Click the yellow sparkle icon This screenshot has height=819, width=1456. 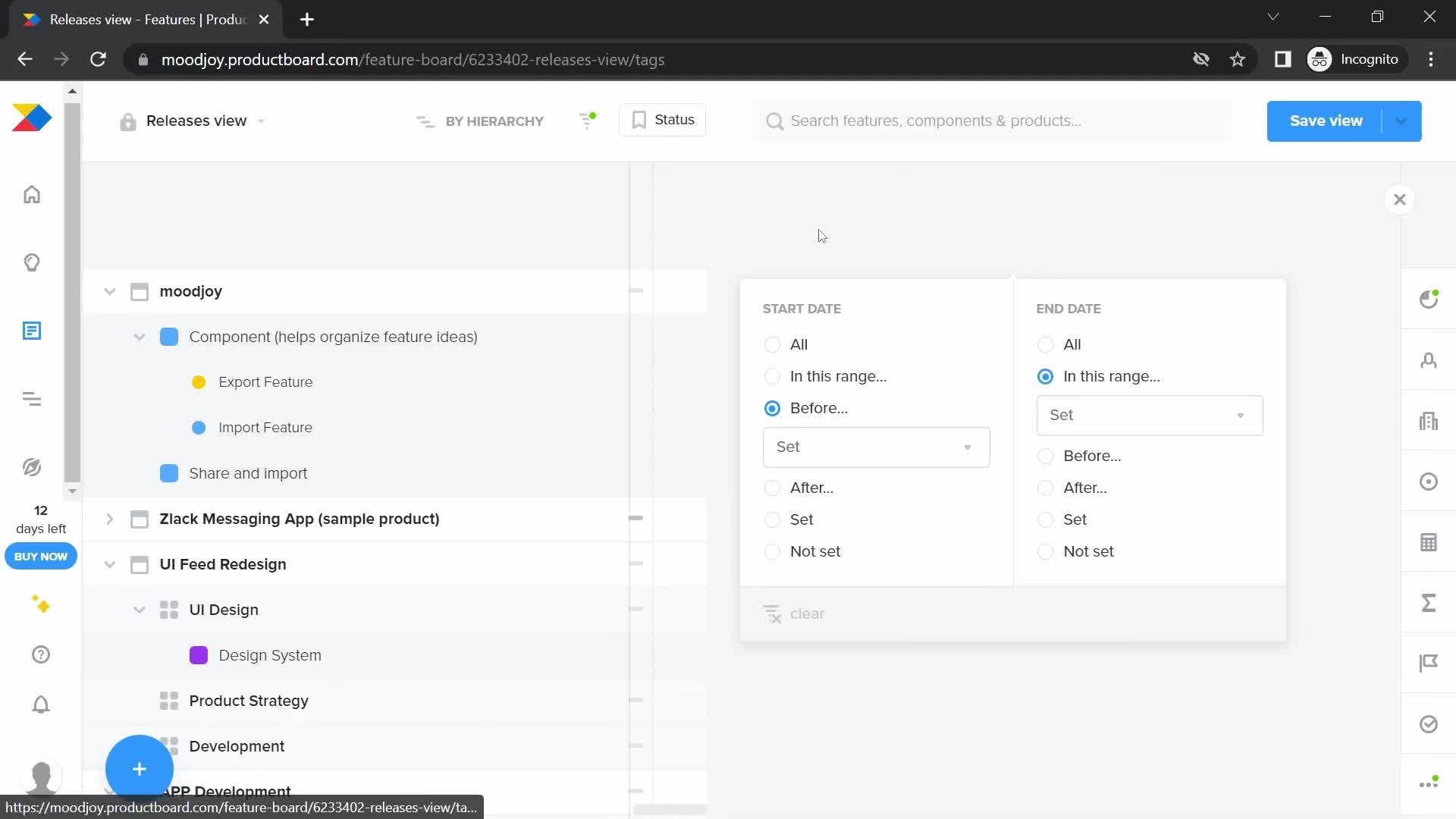[x=41, y=604]
